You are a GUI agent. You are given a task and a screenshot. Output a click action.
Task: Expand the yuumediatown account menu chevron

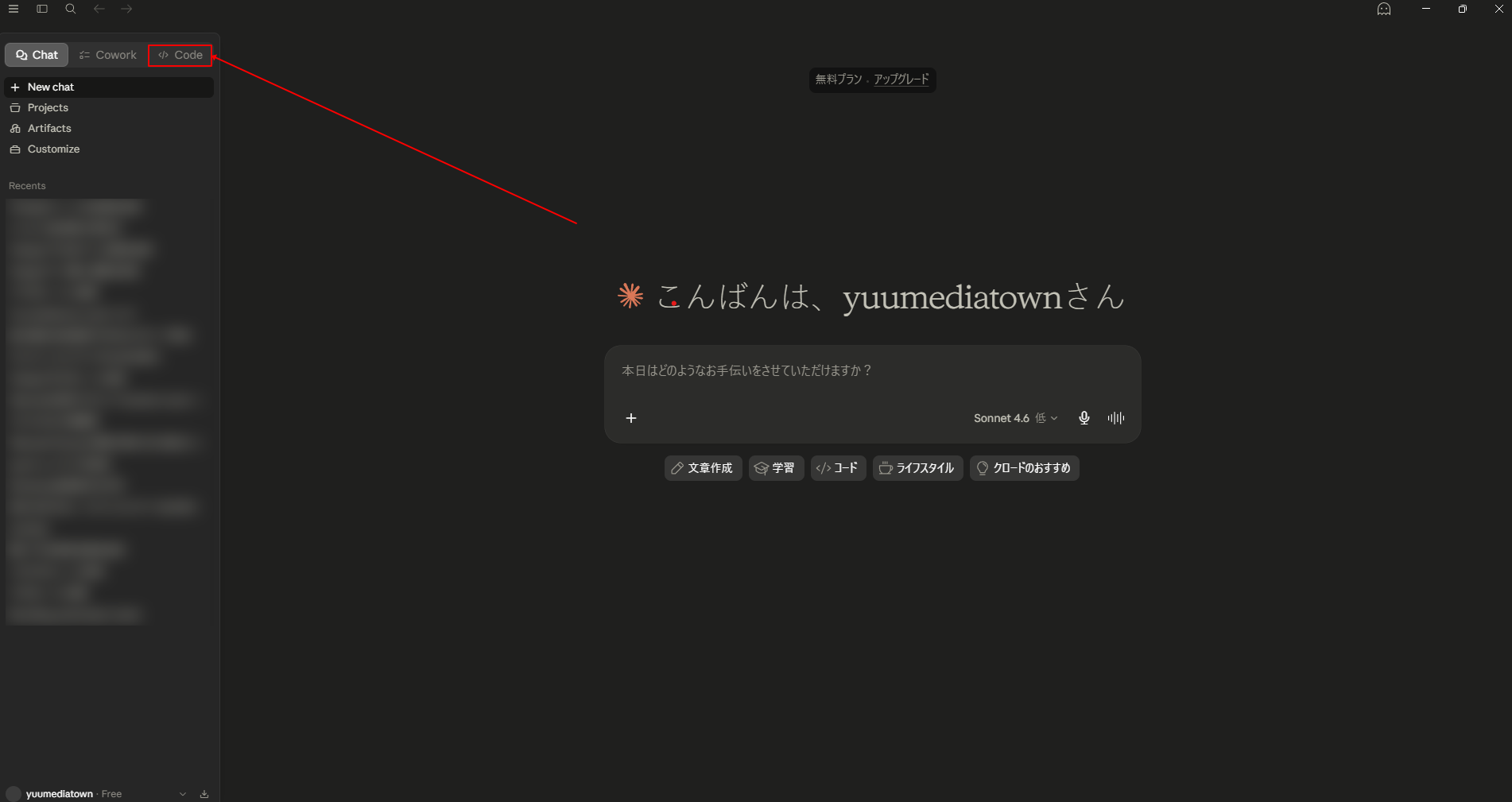pos(183,794)
